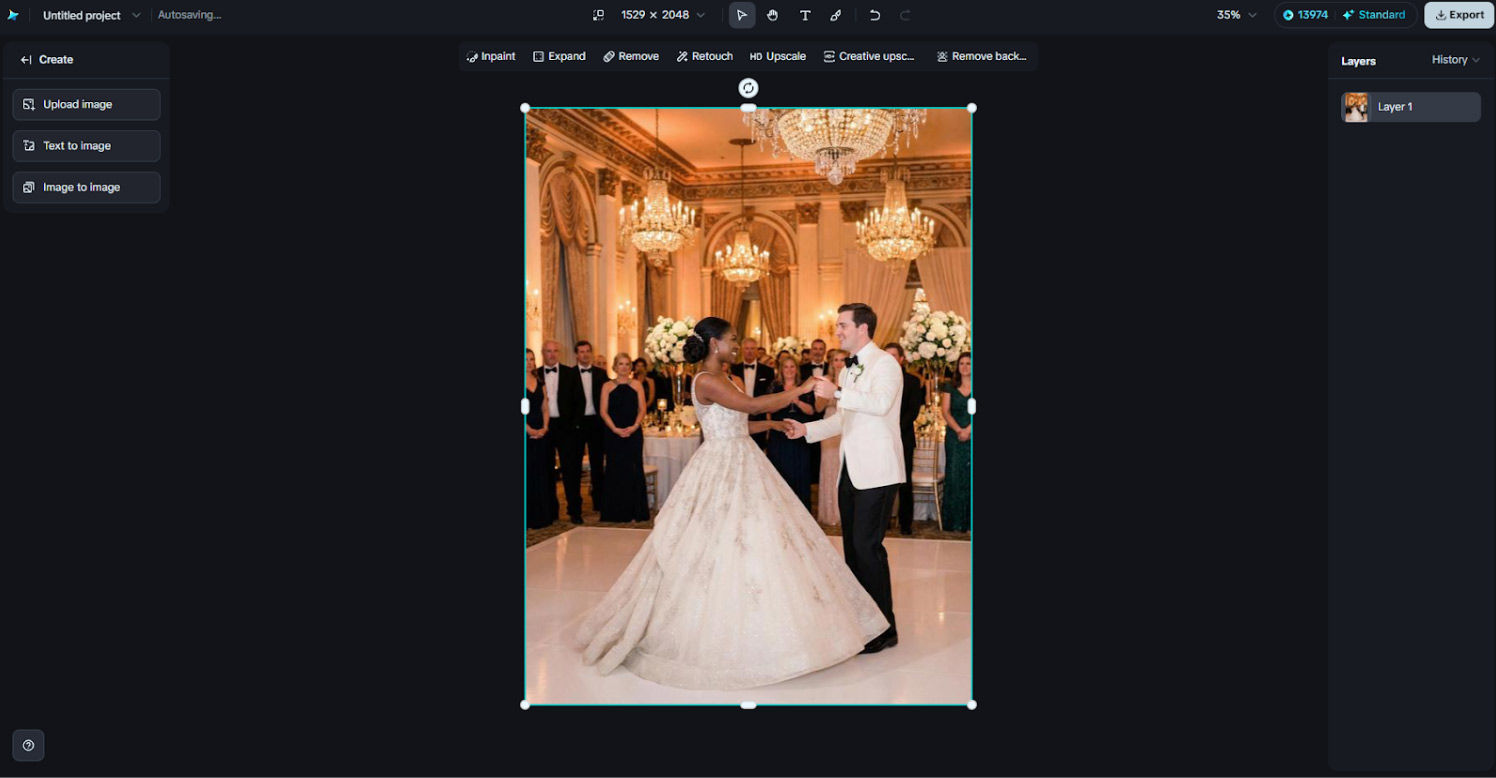1496x778 pixels.
Task: Select Layer 1 thumbnail in Layers
Action: click(1356, 107)
